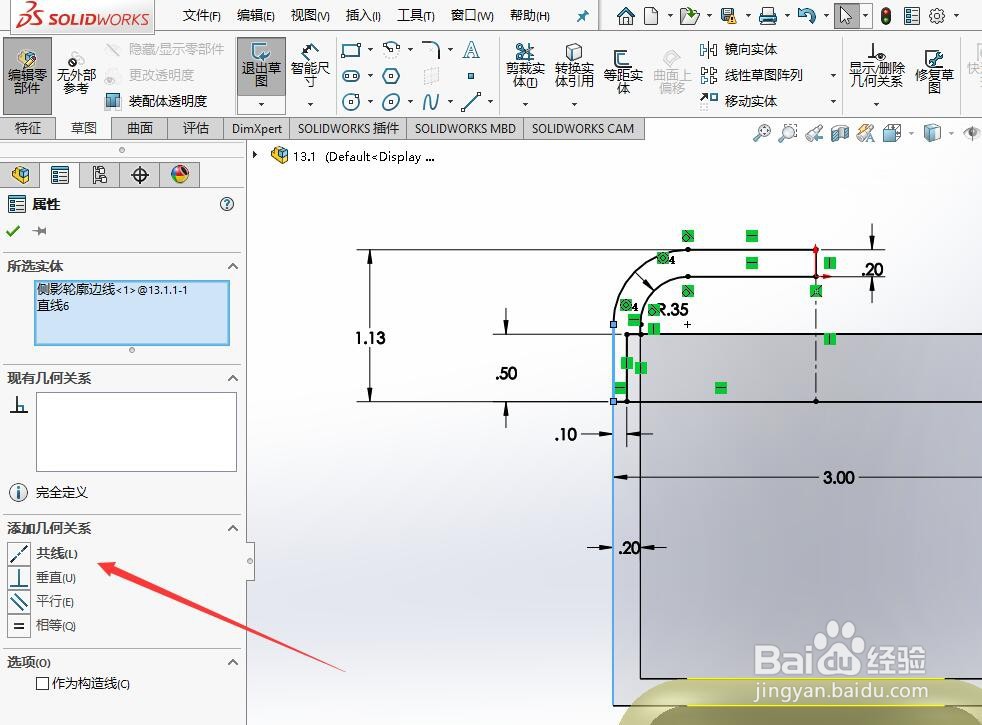Click Trim Entities (剪裁实体) tool
The image size is (982, 725).
coord(525,67)
